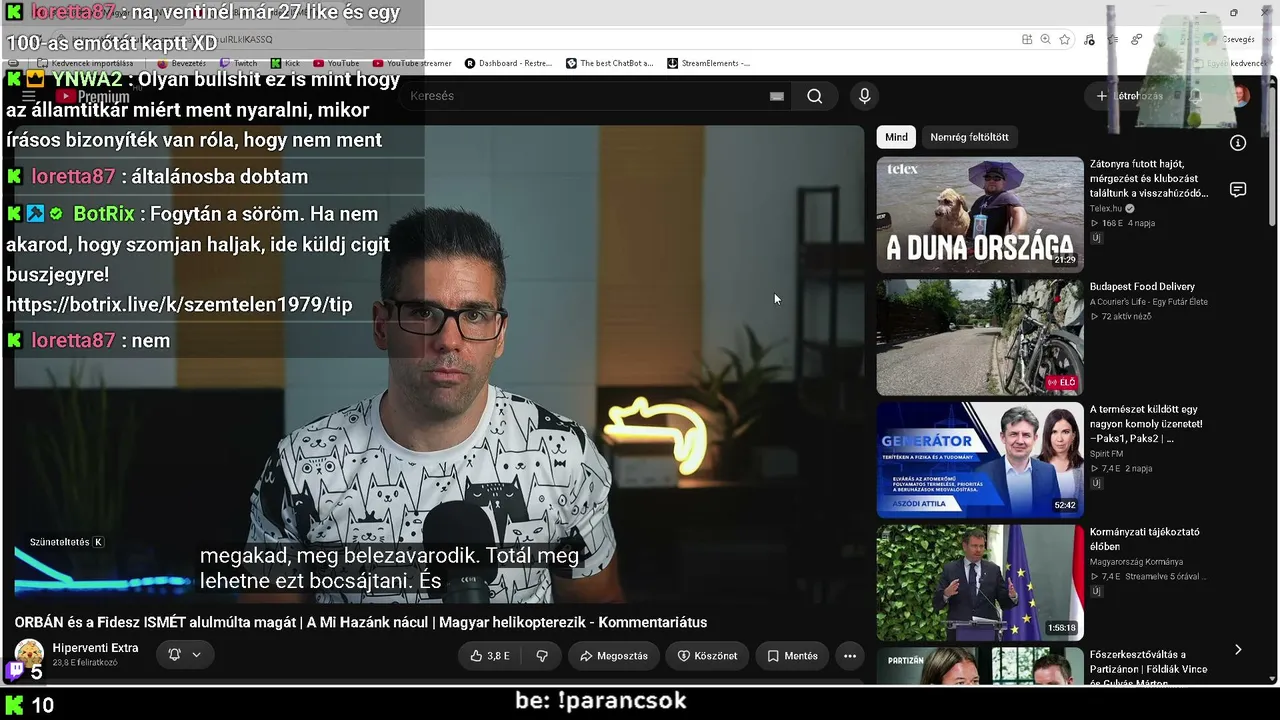Click the video title text ORBÁN és a Fidesz

(361, 622)
